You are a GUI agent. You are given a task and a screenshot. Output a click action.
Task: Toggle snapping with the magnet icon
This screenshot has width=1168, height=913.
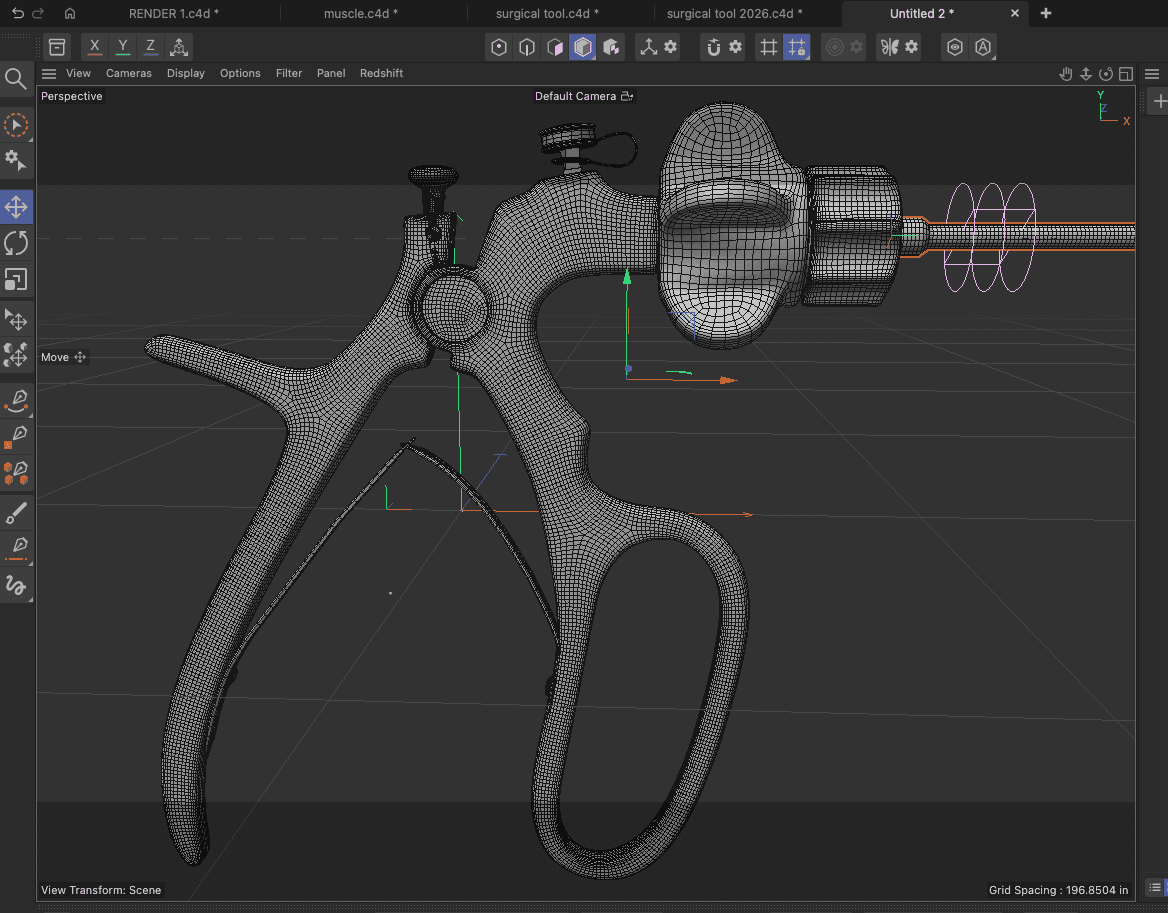tap(713, 47)
